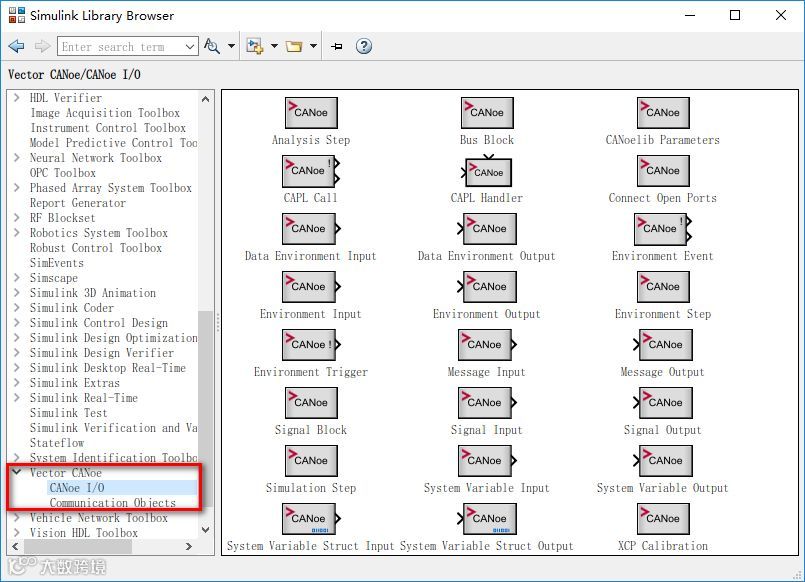805x582 pixels.
Task: Select the System Variable Struct Input block
Action: 311,519
